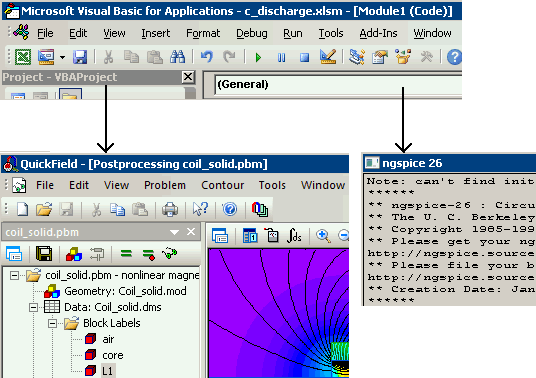This screenshot has width=536, height=378.
Task: Click the ngspice 26 title bar icon
Action: coord(372,163)
